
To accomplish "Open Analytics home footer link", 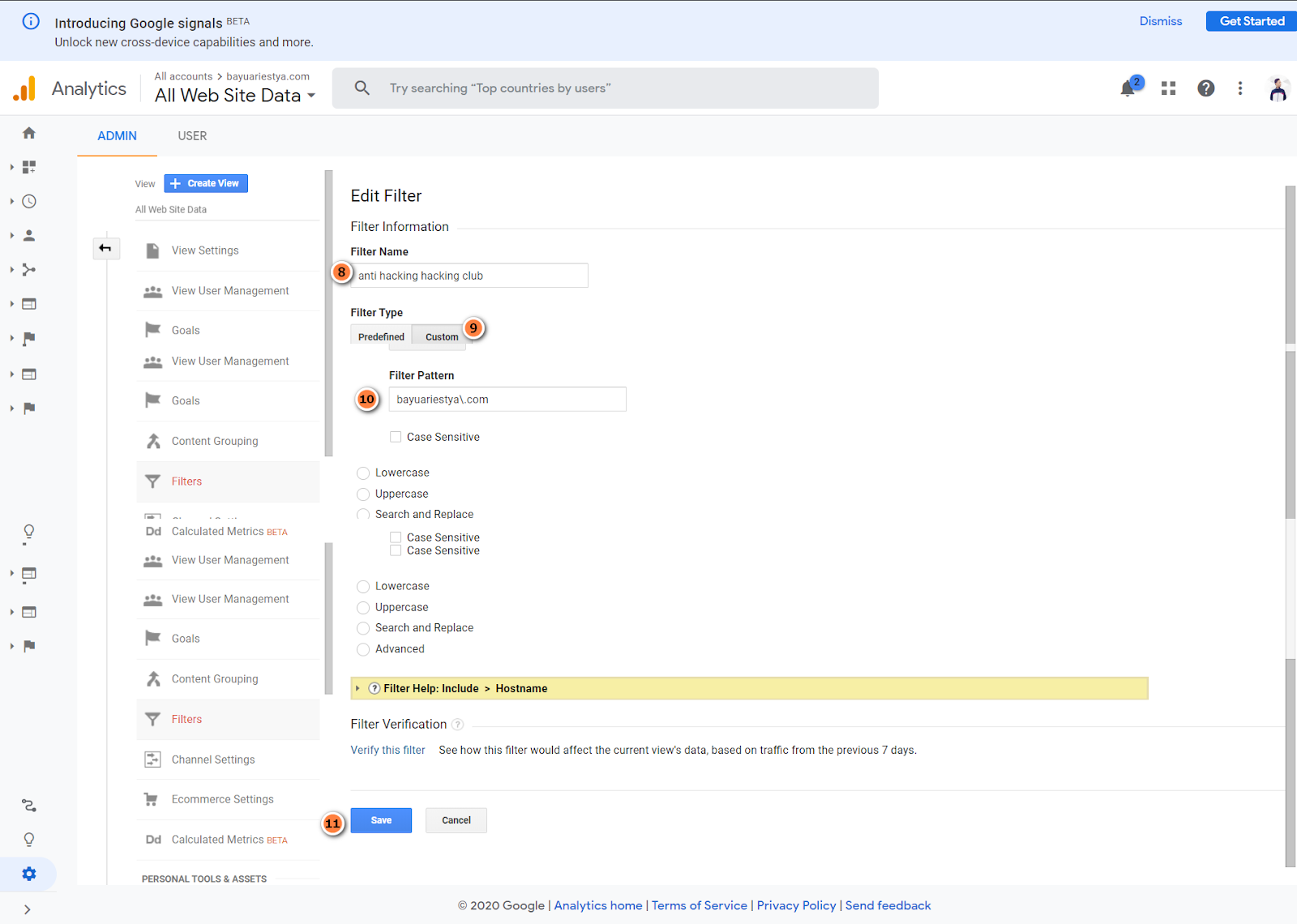I will (x=598, y=905).
